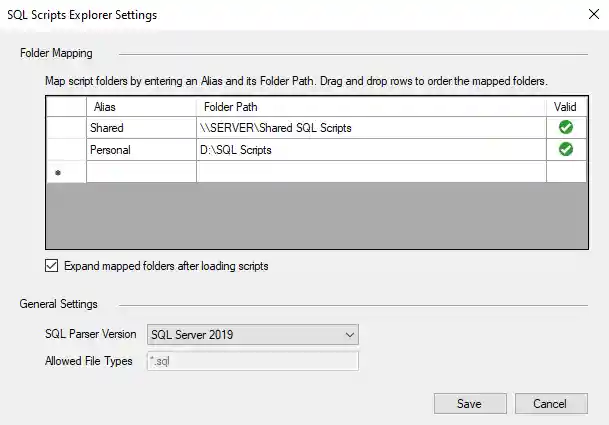The height and width of the screenshot is (425, 609).
Task: Click the Alias column header
Action: (x=141, y=106)
